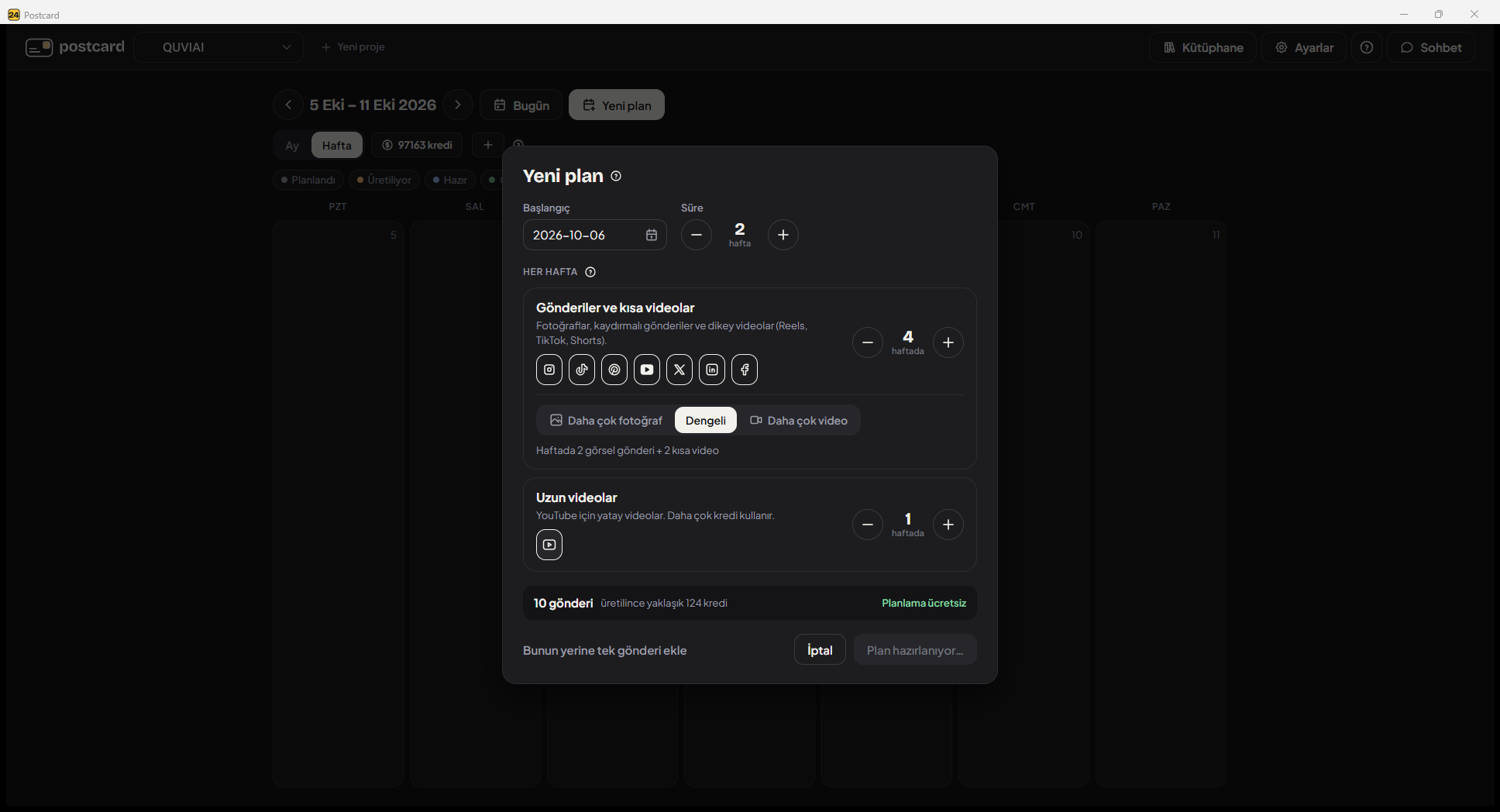Viewport: 1500px width, 812px height.
Task: Toggle Pinterest platform icon
Action: (614, 370)
